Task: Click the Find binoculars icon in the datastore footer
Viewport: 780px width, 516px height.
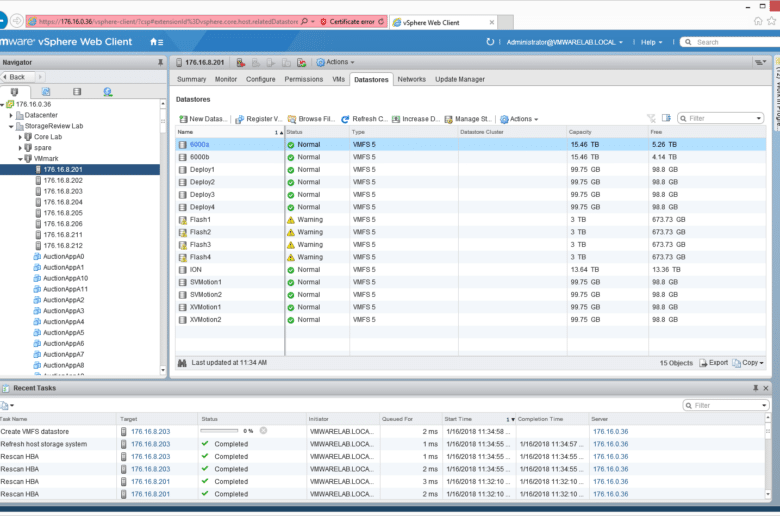Action: [182, 363]
